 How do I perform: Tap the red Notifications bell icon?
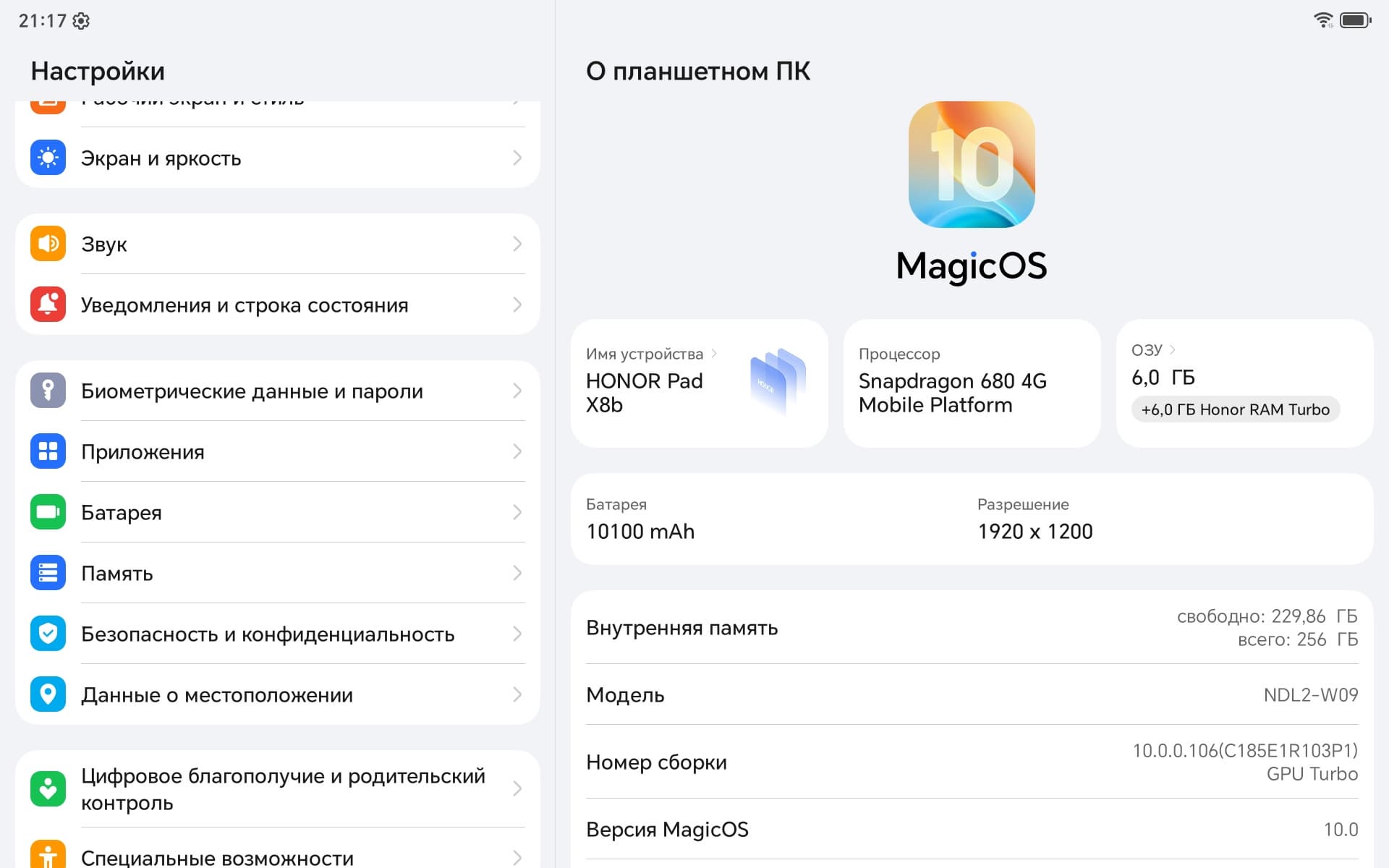(x=48, y=305)
